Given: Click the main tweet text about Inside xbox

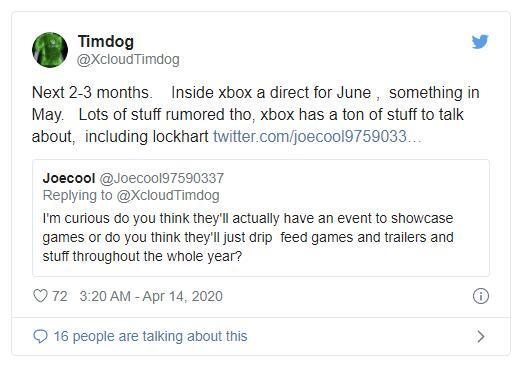Looking at the screenshot, I should coord(256,114).
